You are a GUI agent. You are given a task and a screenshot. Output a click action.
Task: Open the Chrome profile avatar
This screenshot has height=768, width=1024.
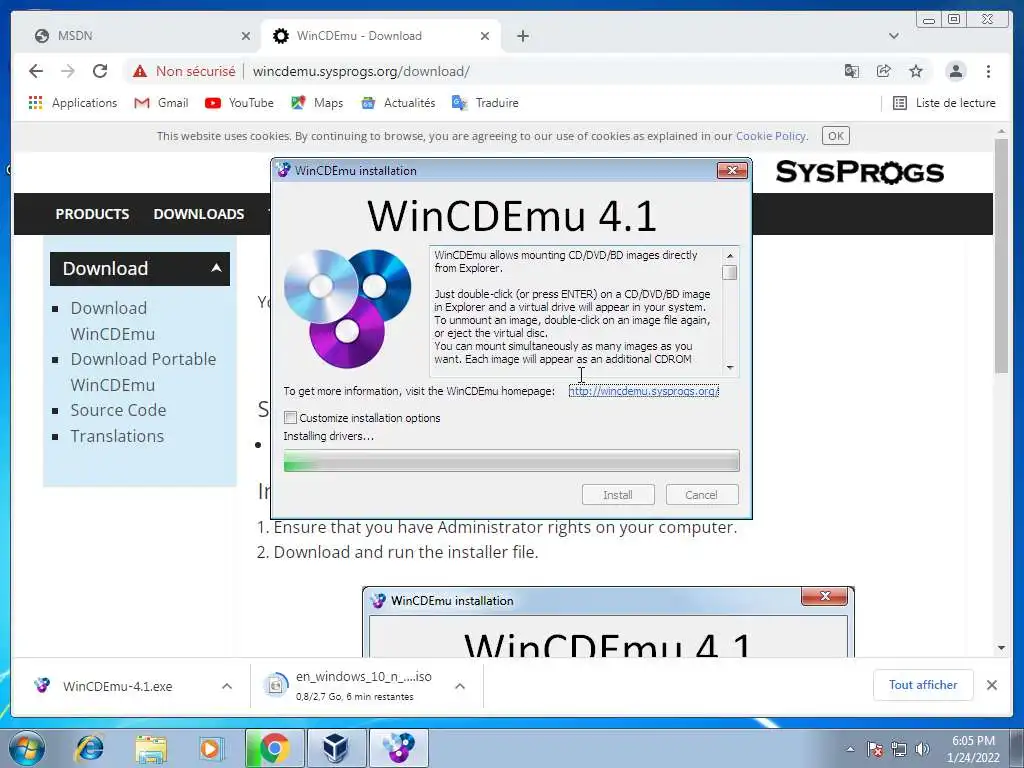[x=955, y=71]
